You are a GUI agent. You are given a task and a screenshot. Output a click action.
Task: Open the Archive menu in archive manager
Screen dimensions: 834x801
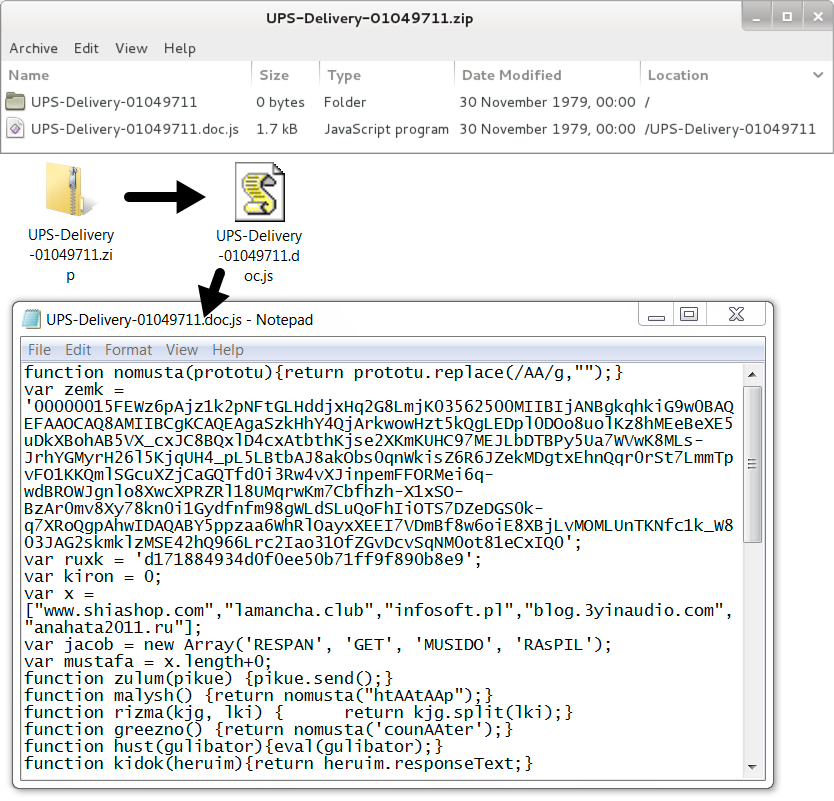click(34, 48)
